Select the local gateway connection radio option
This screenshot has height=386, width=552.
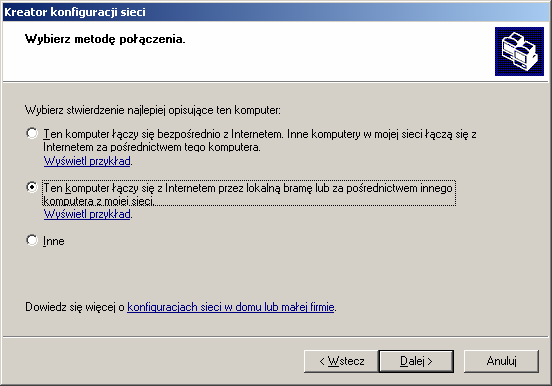click(32, 187)
